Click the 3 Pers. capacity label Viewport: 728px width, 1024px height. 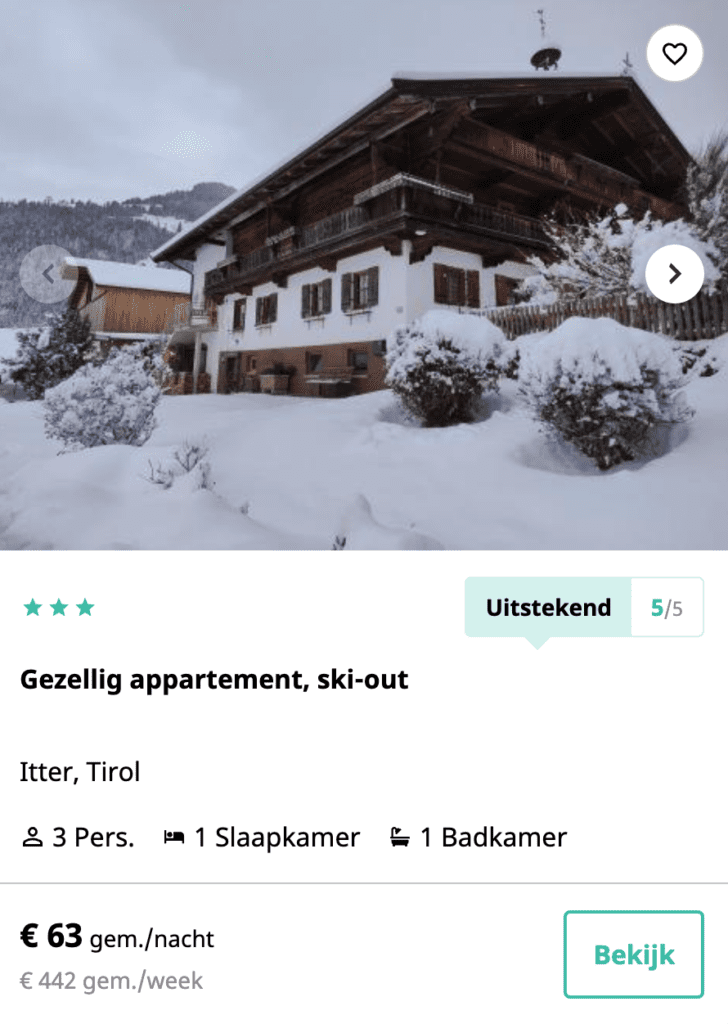[x=93, y=838]
